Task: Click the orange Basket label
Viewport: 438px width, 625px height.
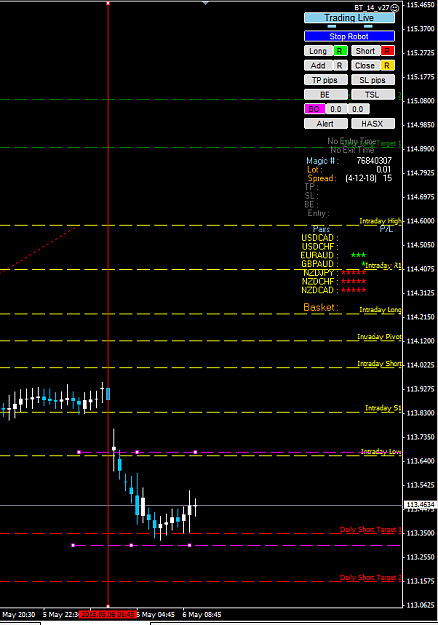Action: pyautogui.click(x=321, y=307)
